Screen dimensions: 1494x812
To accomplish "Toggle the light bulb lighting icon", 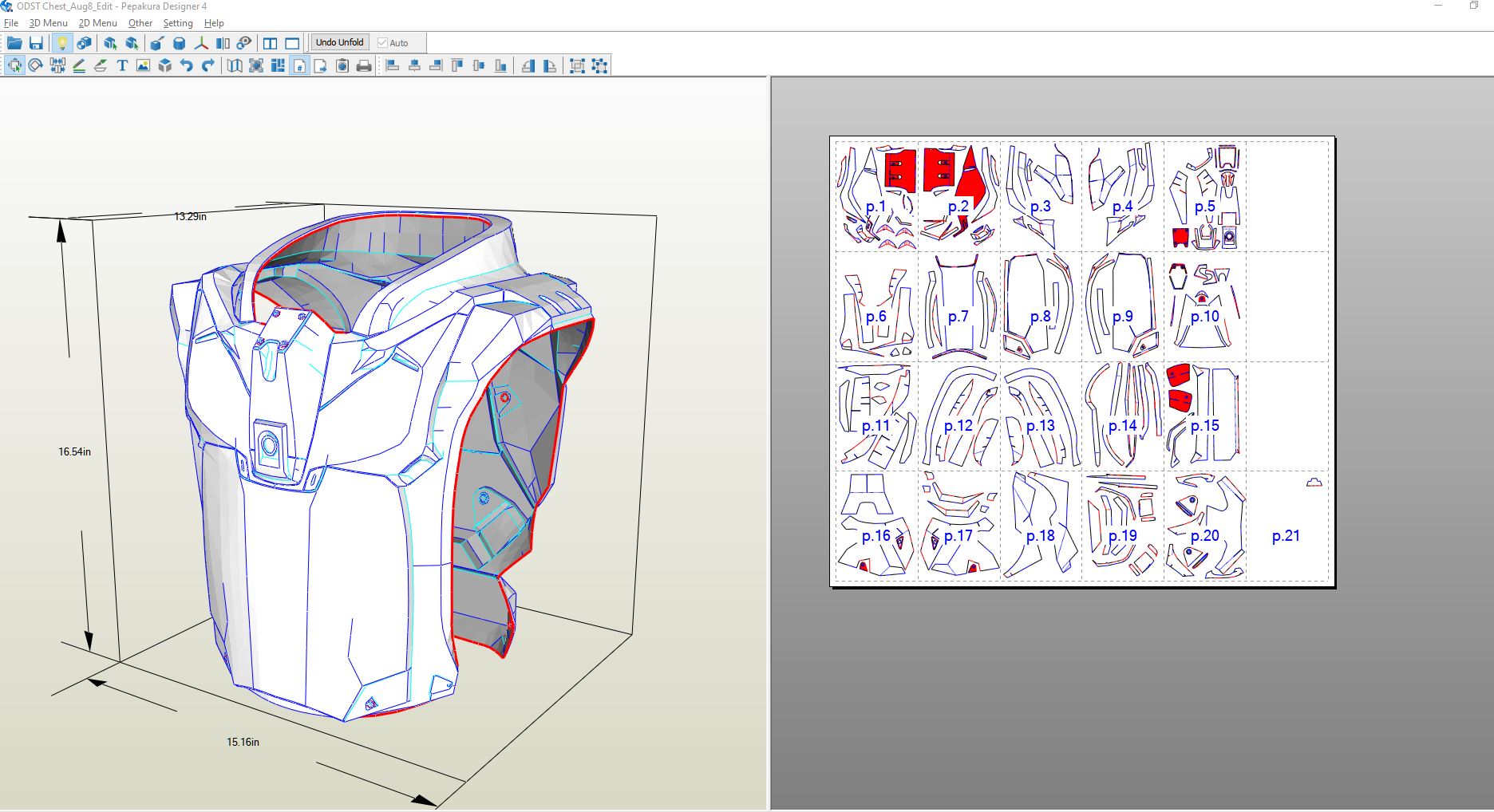I will [61, 43].
